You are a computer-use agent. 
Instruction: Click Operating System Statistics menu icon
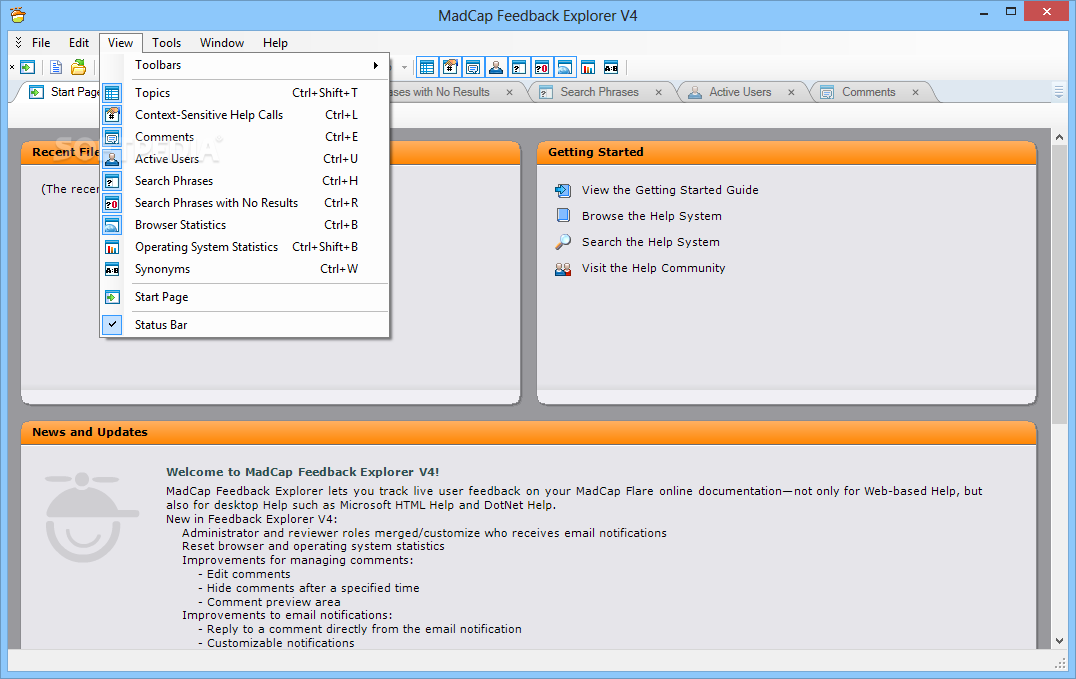click(112, 247)
